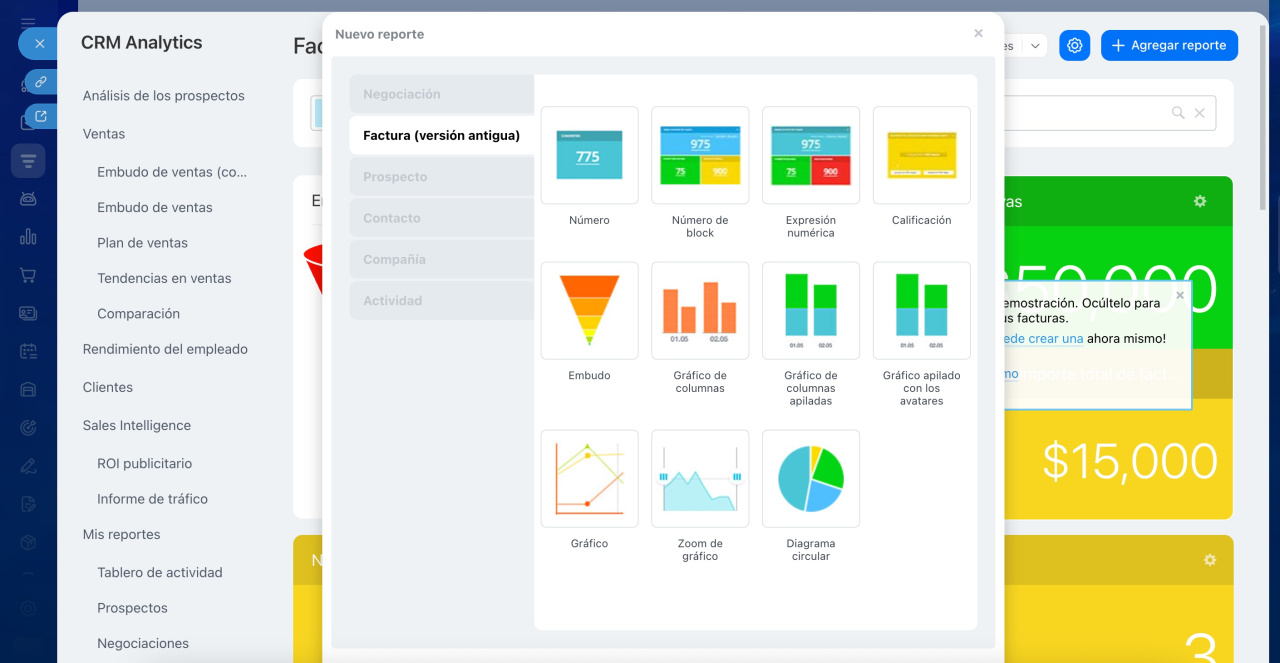The width and height of the screenshot is (1280, 663).
Task: Pick the Número report widget
Action: 589,155
